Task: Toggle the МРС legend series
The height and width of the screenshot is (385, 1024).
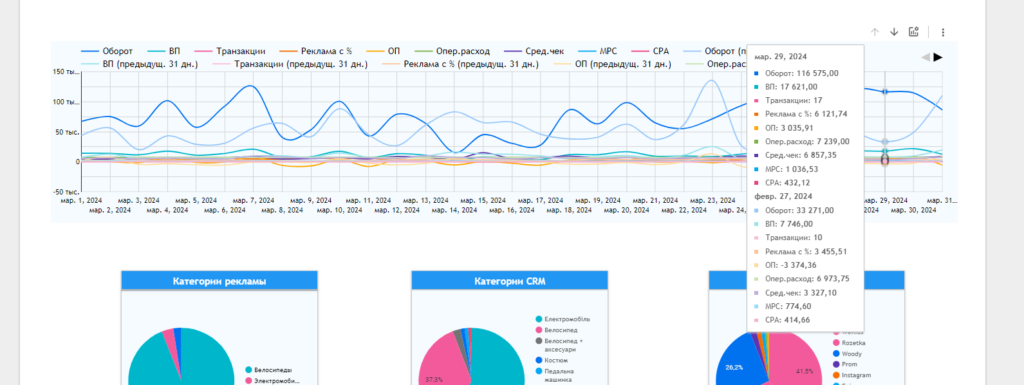Action: click(598, 51)
